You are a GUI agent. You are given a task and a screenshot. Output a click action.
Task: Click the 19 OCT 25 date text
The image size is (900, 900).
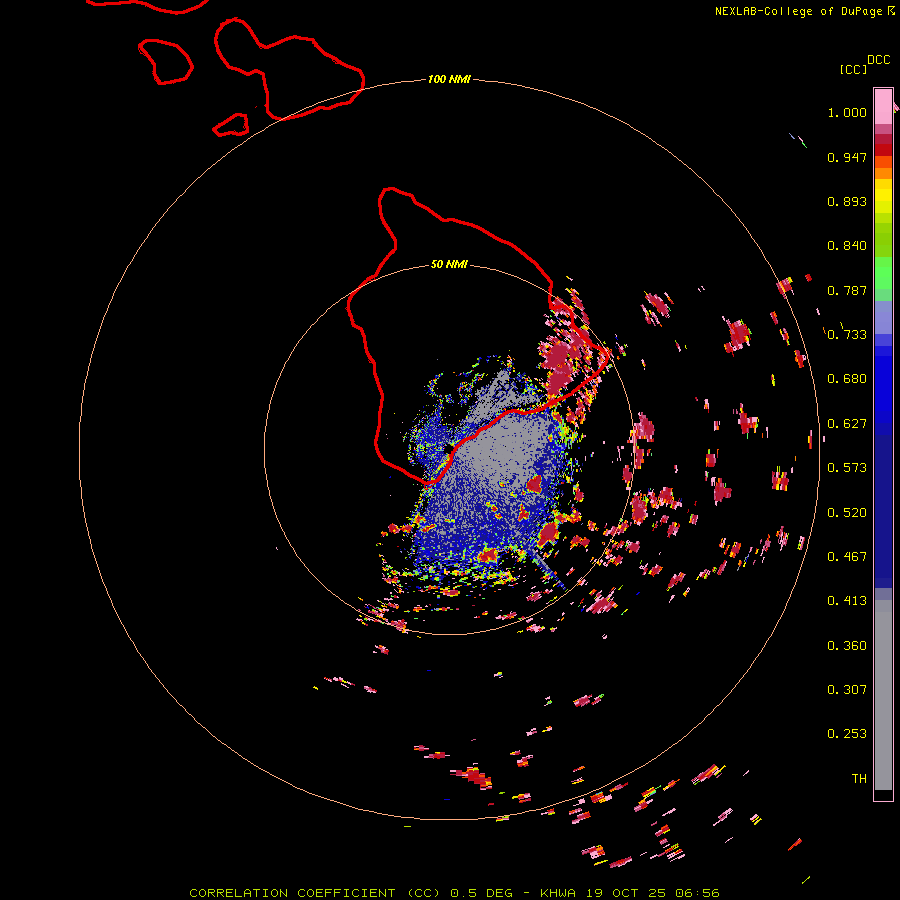625,893
